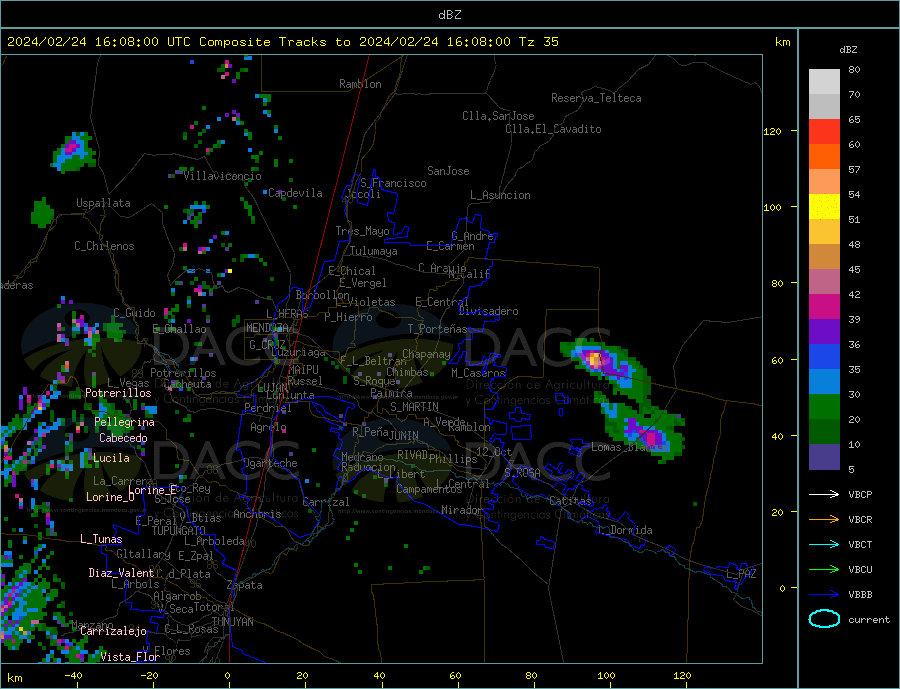Click the yellow storm core east of M_Caseros
The width and height of the screenshot is (900, 689).
[595, 360]
